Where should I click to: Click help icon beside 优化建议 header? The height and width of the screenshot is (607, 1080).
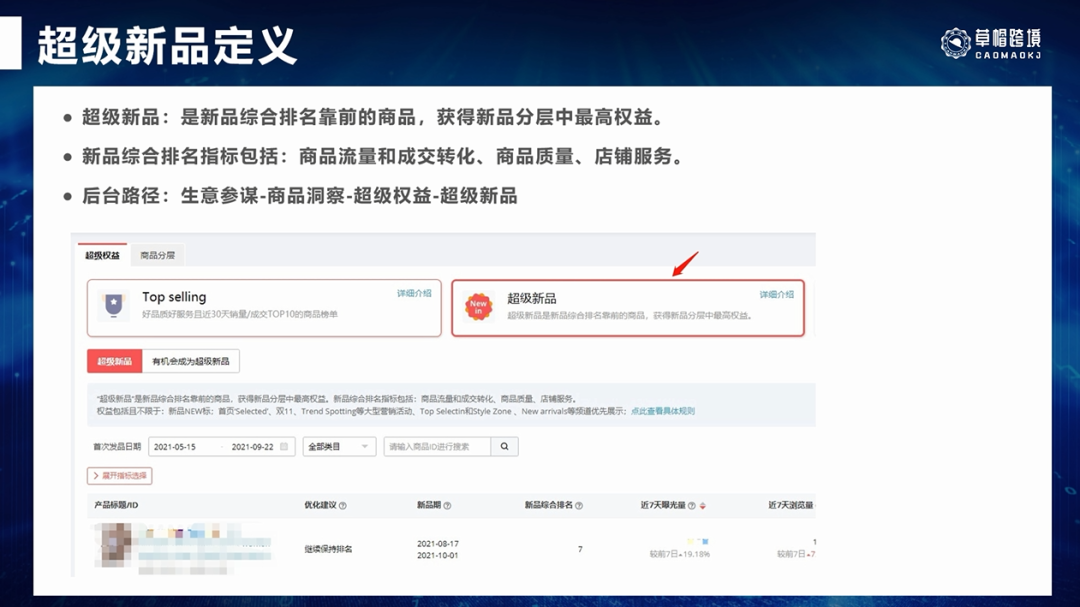pyautogui.click(x=343, y=506)
